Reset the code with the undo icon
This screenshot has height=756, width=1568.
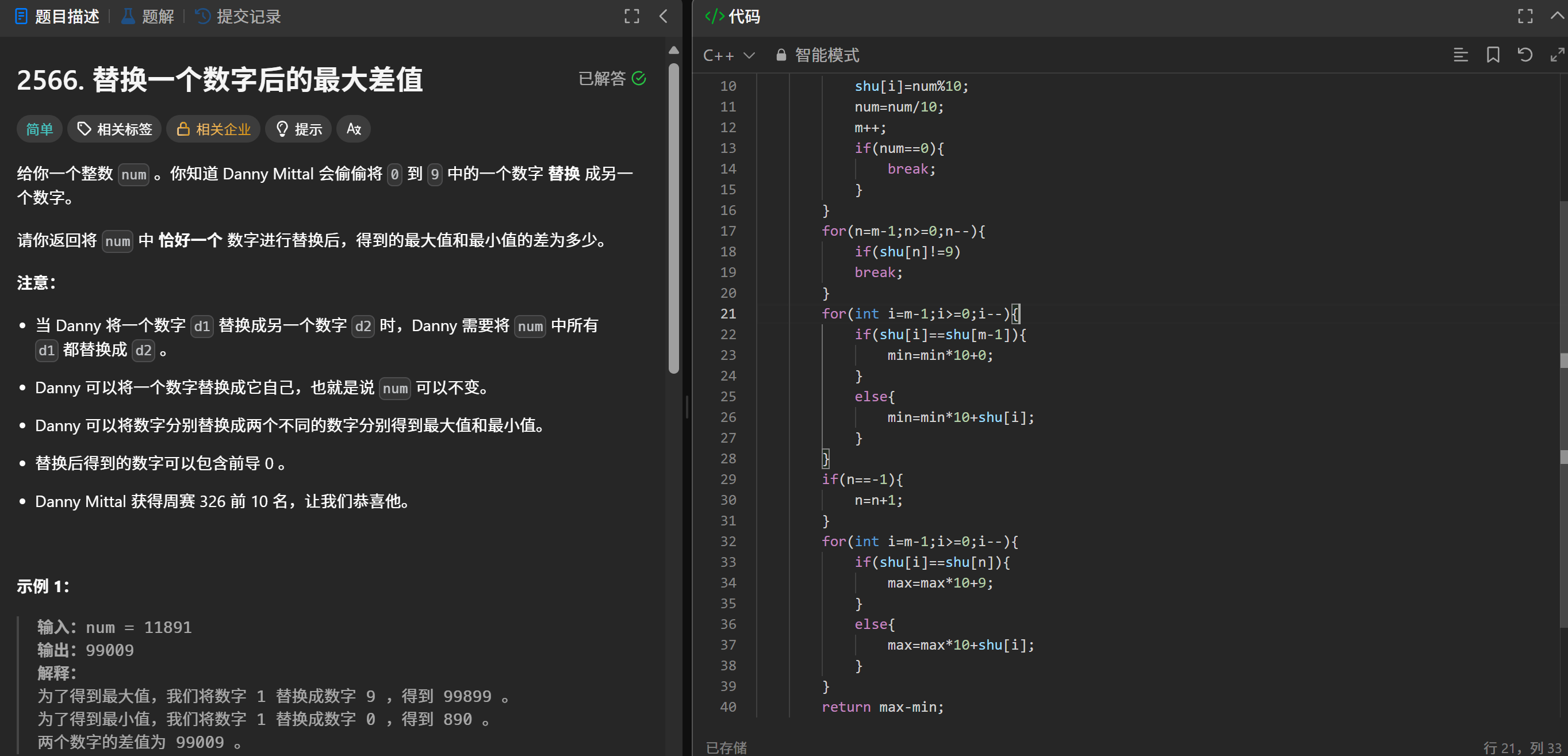click(x=1525, y=55)
